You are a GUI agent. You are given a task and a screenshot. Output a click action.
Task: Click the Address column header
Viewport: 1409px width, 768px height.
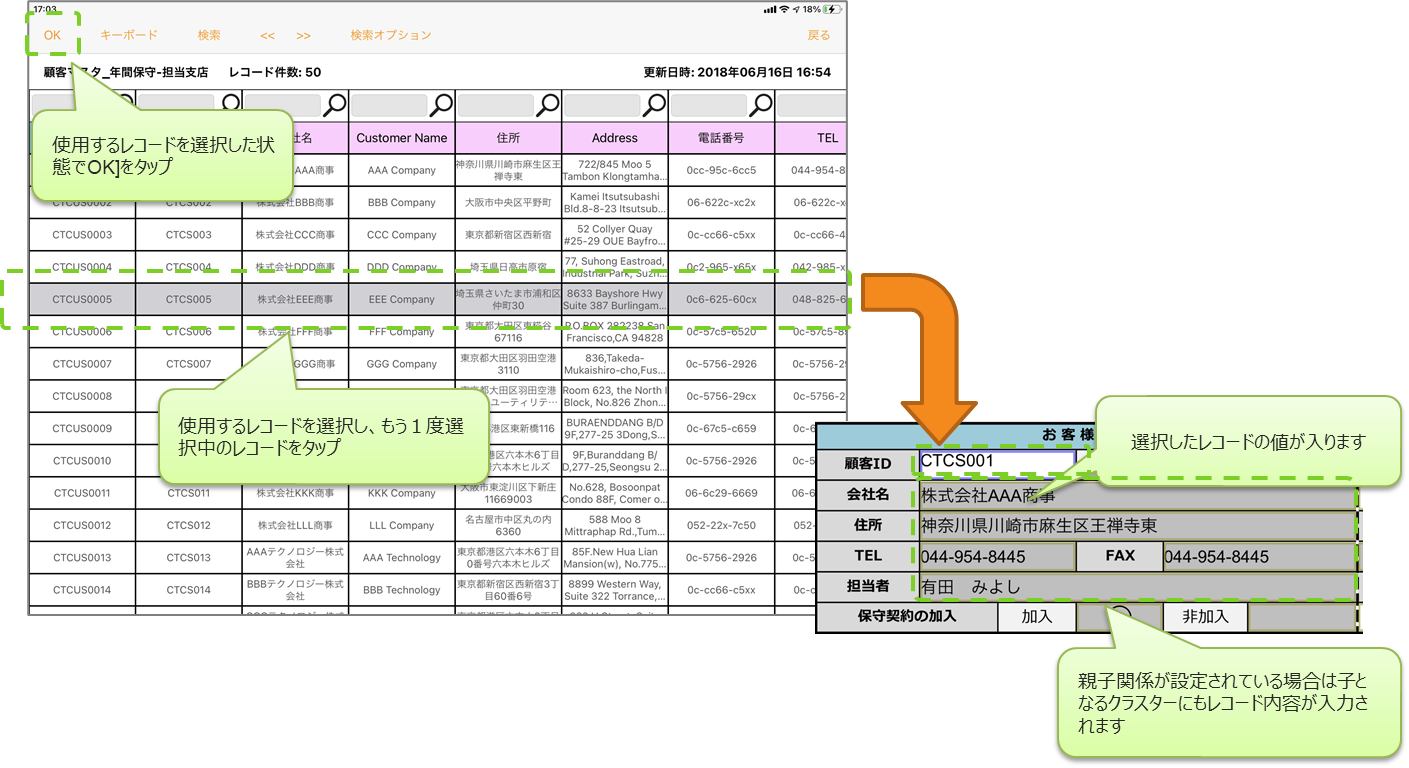pos(614,138)
